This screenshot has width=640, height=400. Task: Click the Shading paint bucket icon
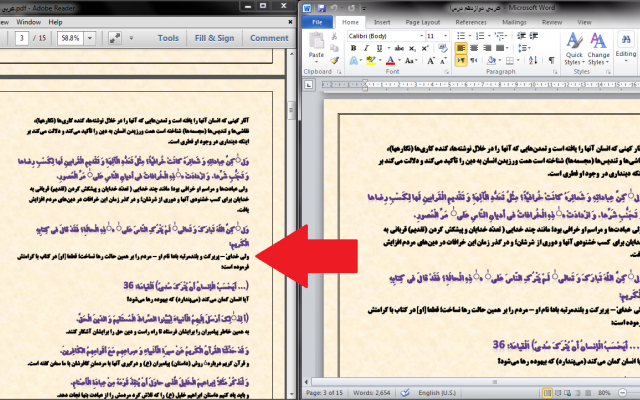pyautogui.click(x=491, y=61)
